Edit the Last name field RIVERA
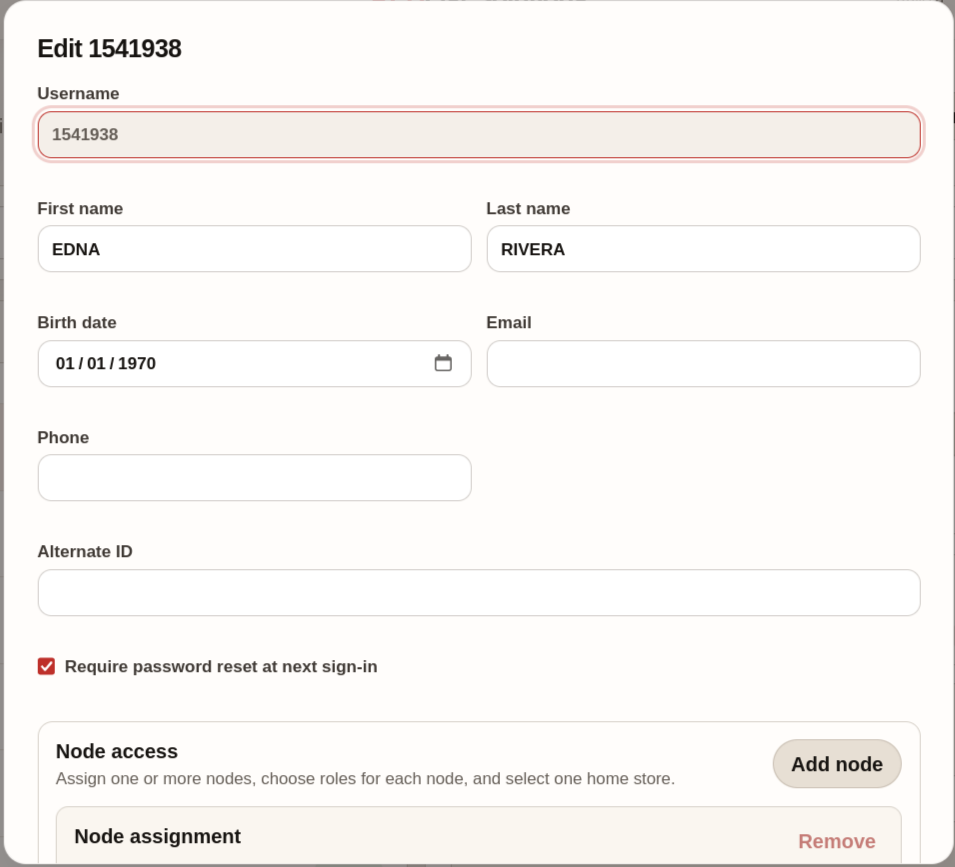This screenshot has width=955, height=867. (703, 249)
